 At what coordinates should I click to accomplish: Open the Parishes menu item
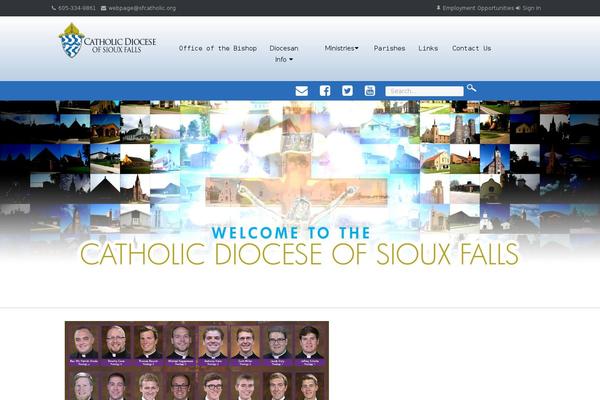coord(390,48)
